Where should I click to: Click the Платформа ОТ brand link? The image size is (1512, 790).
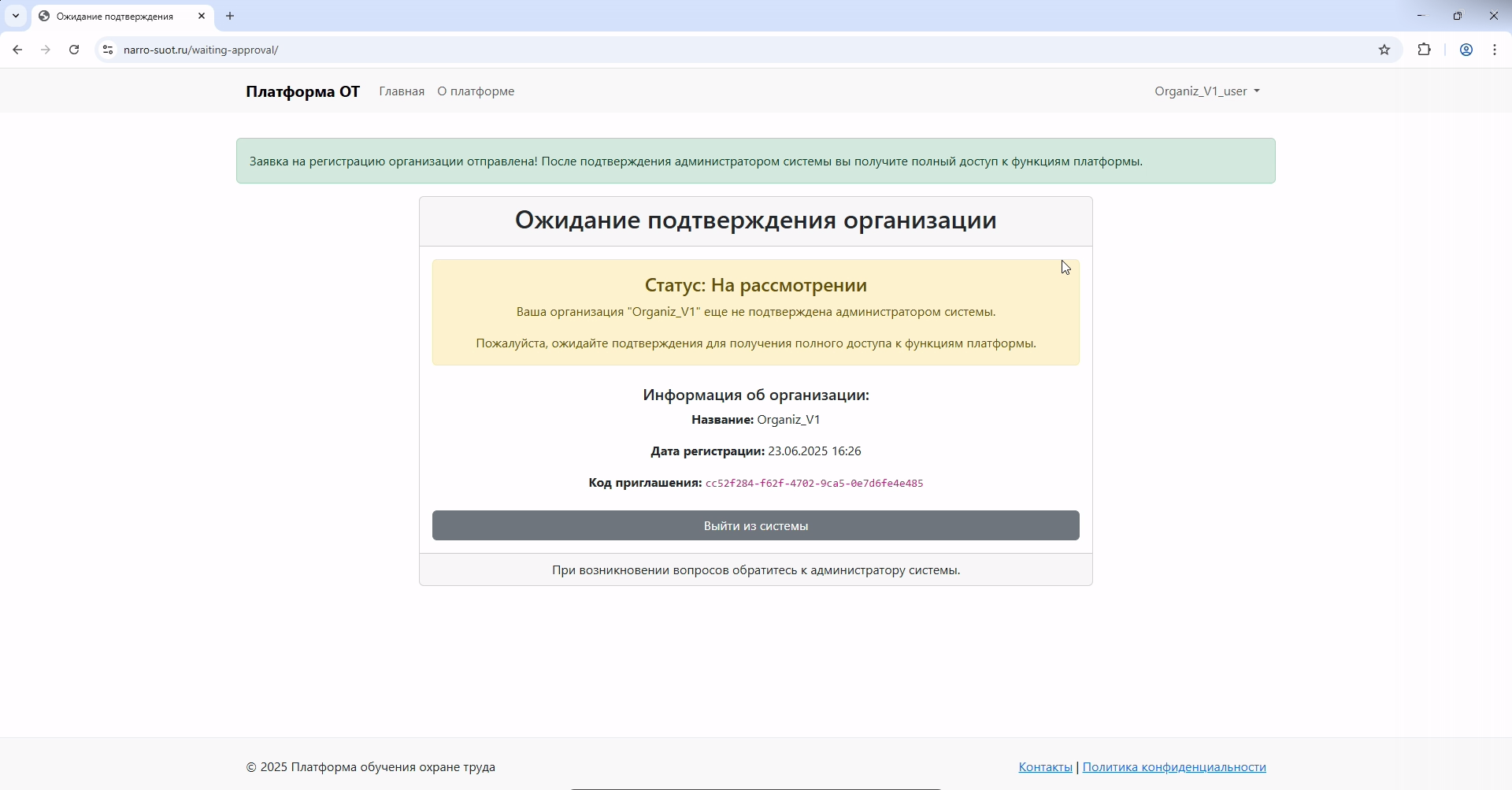click(302, 91)
